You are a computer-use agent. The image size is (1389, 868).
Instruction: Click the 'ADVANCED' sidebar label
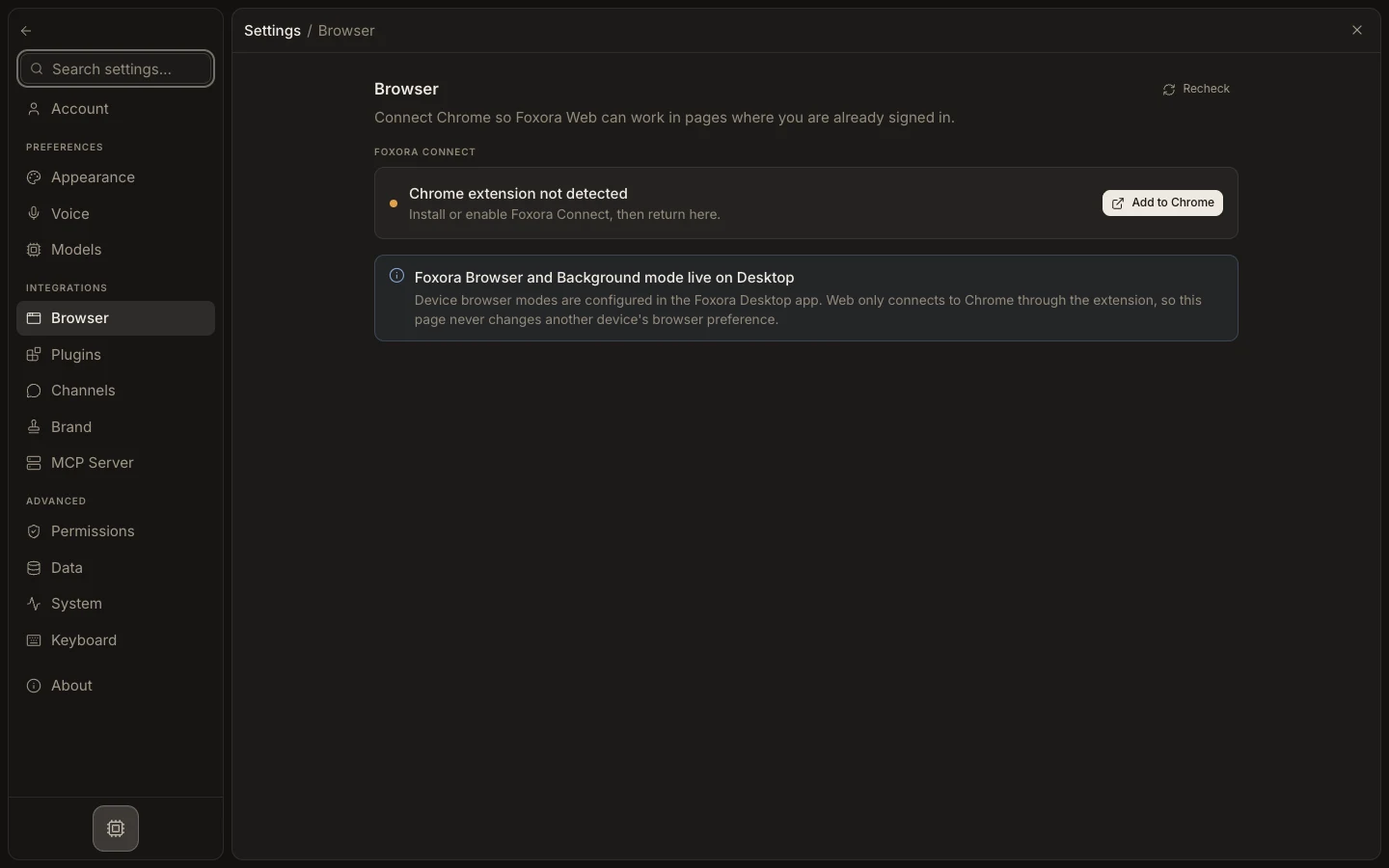click(56, 502)
